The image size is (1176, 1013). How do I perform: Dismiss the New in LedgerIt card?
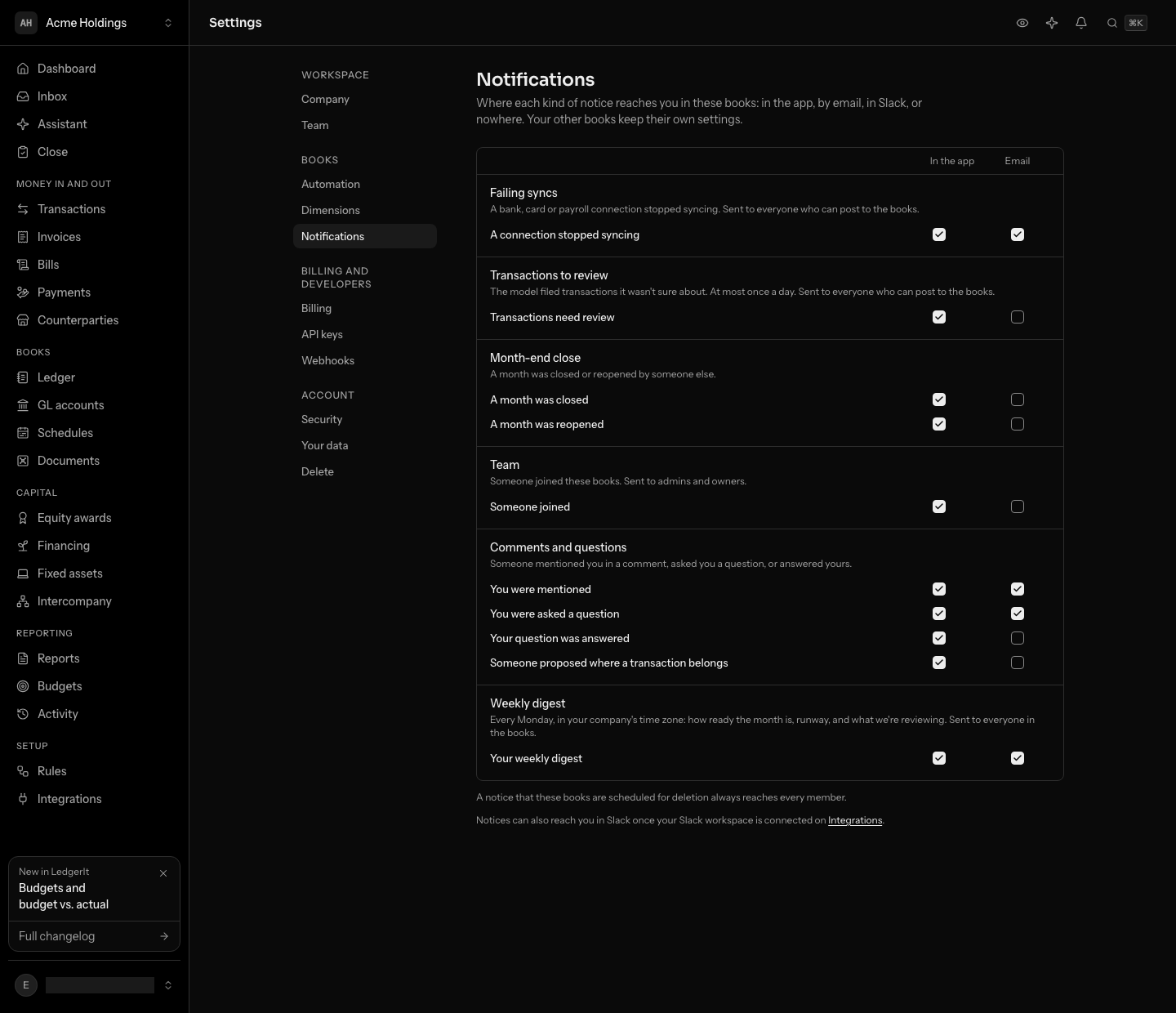click(x=163, y=873)
